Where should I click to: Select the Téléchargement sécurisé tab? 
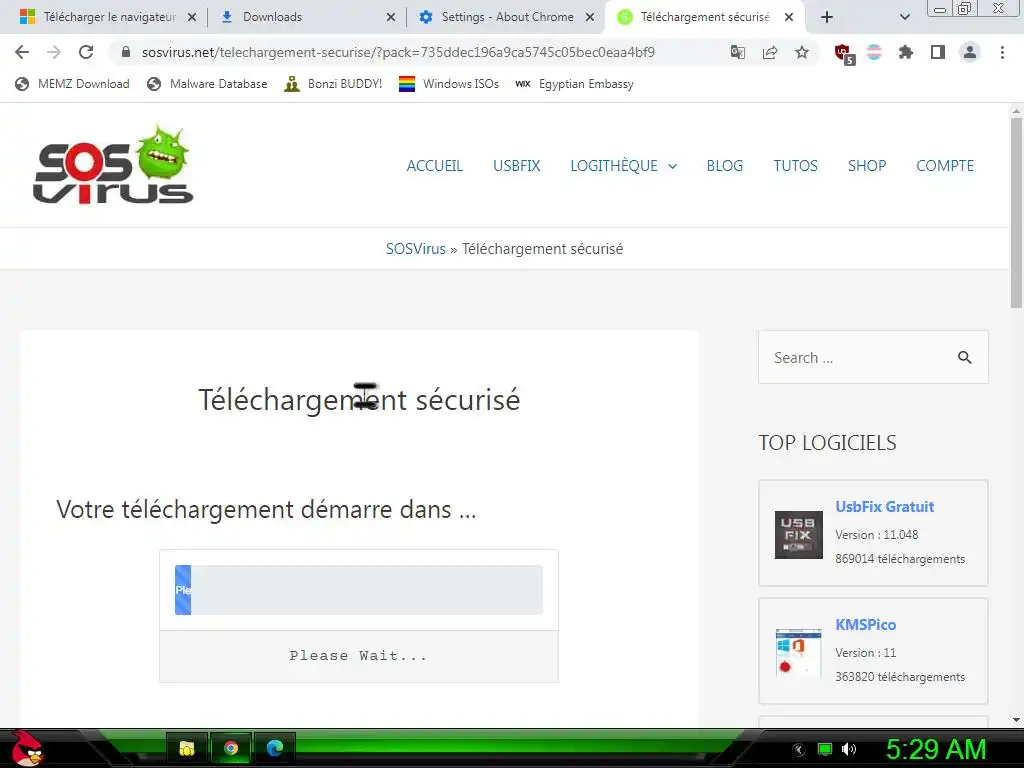point(705,17)
